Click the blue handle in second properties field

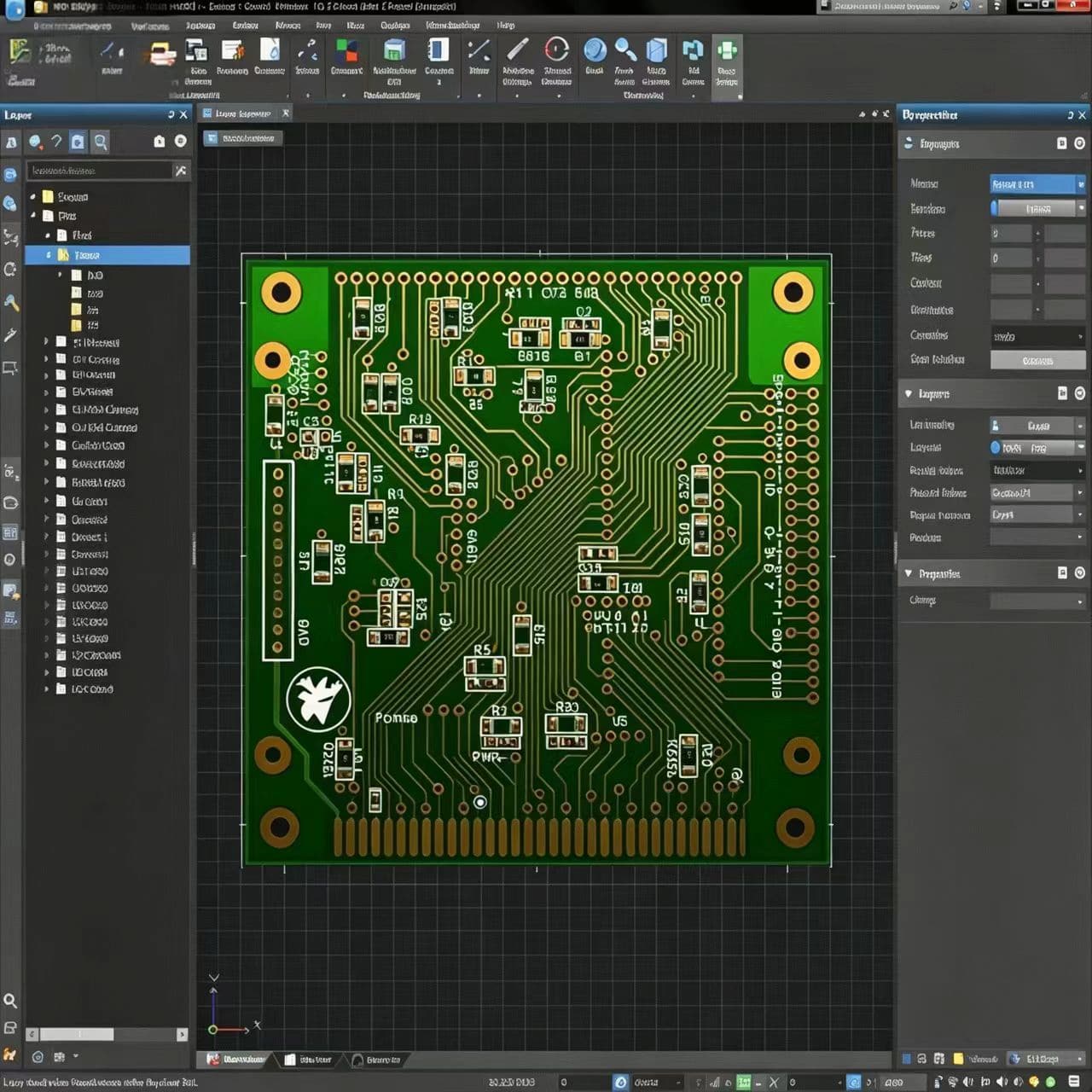(x=994, y=208)
